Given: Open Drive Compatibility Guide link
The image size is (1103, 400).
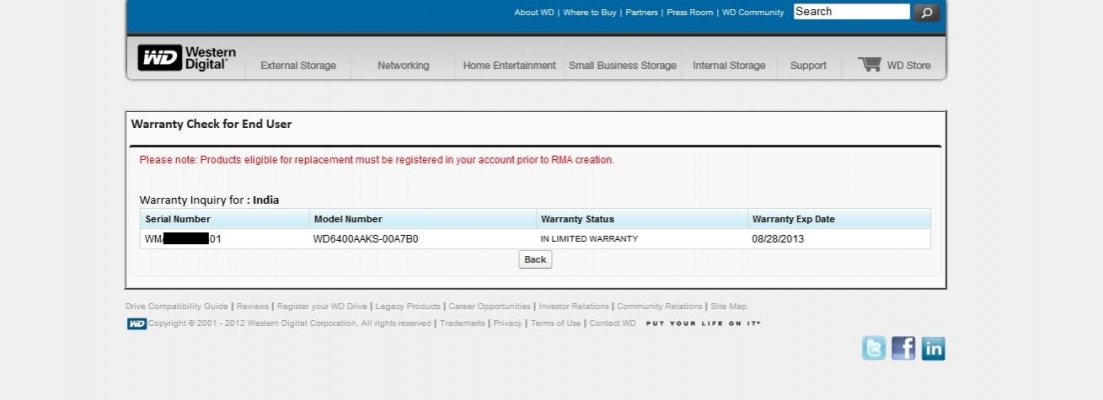Looking at the screenshot, I should tap(177, 307).
